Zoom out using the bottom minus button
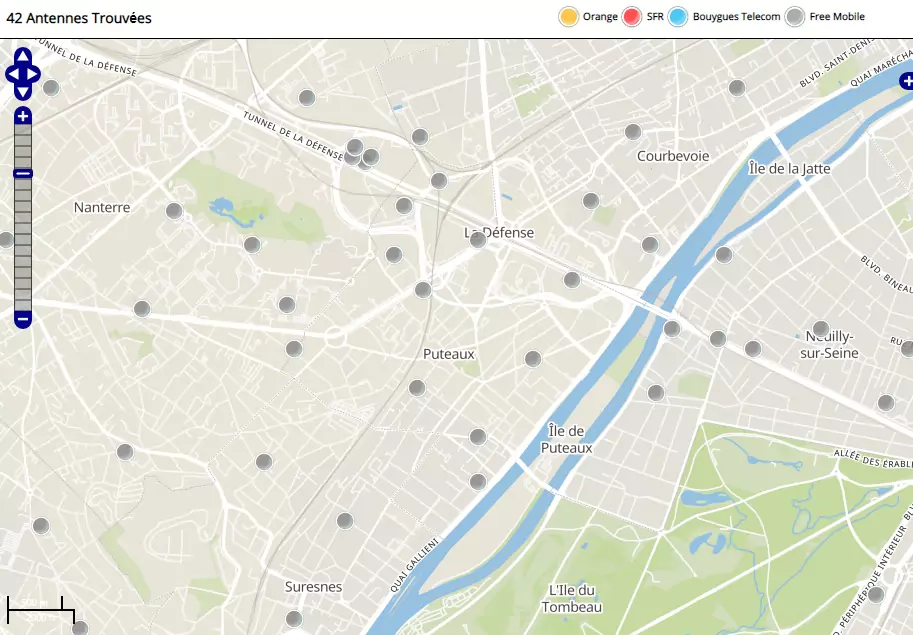The width and height of the screenshot is (913, 635). pyautogui.click(x=23, y=319)
